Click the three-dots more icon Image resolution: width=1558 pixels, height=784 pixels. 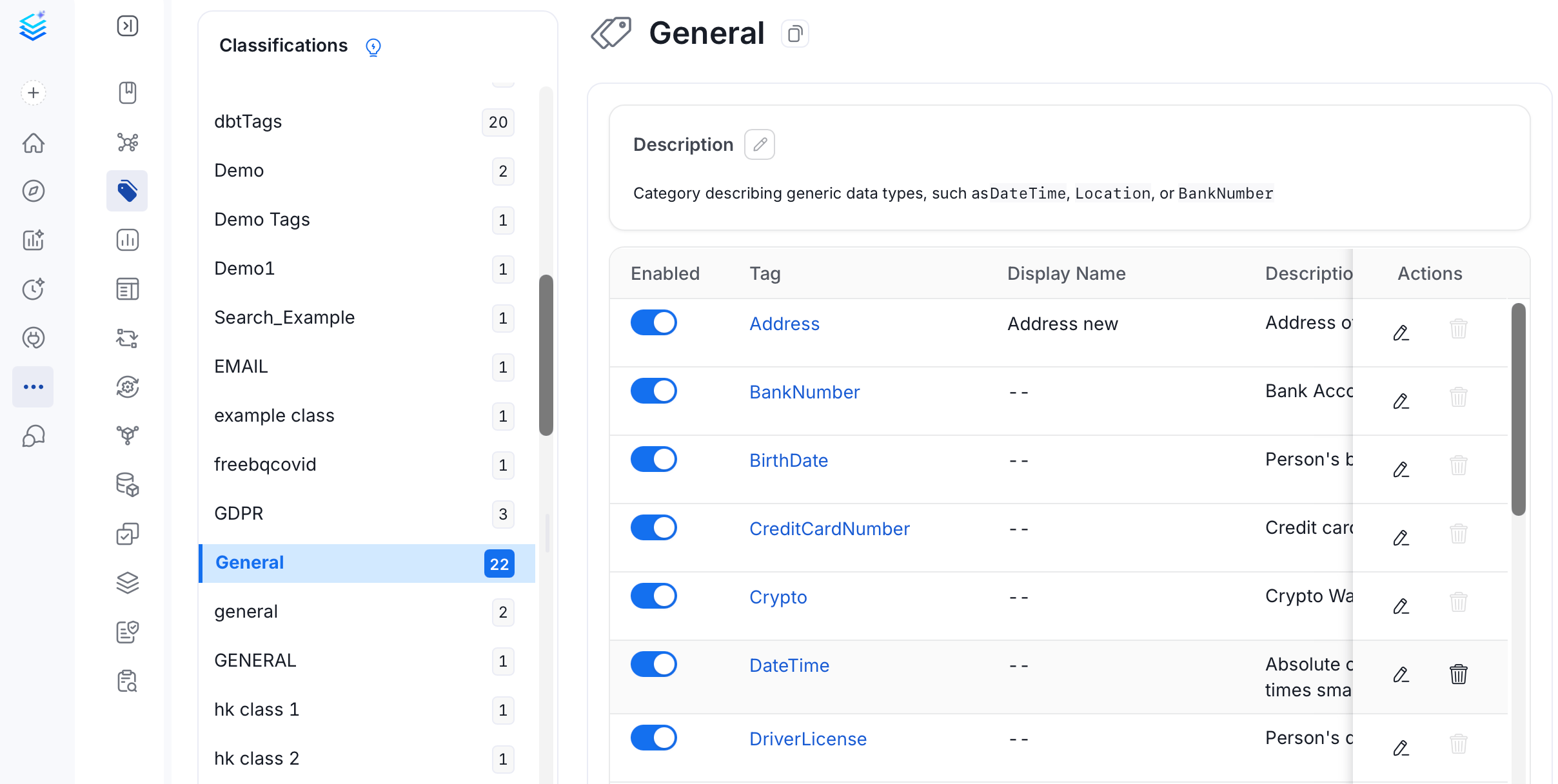33,387
